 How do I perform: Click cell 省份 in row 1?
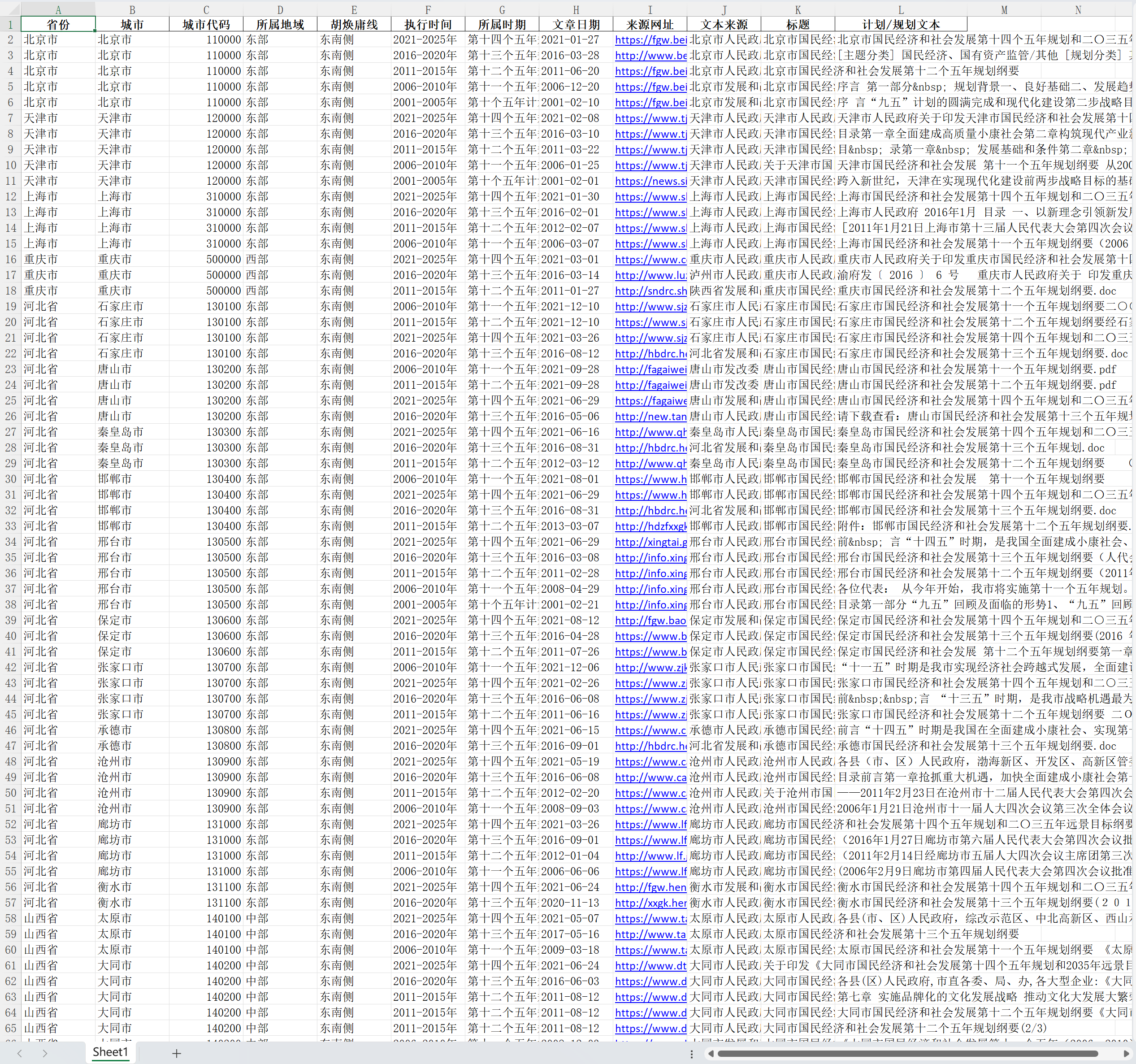tap(58, 25)
